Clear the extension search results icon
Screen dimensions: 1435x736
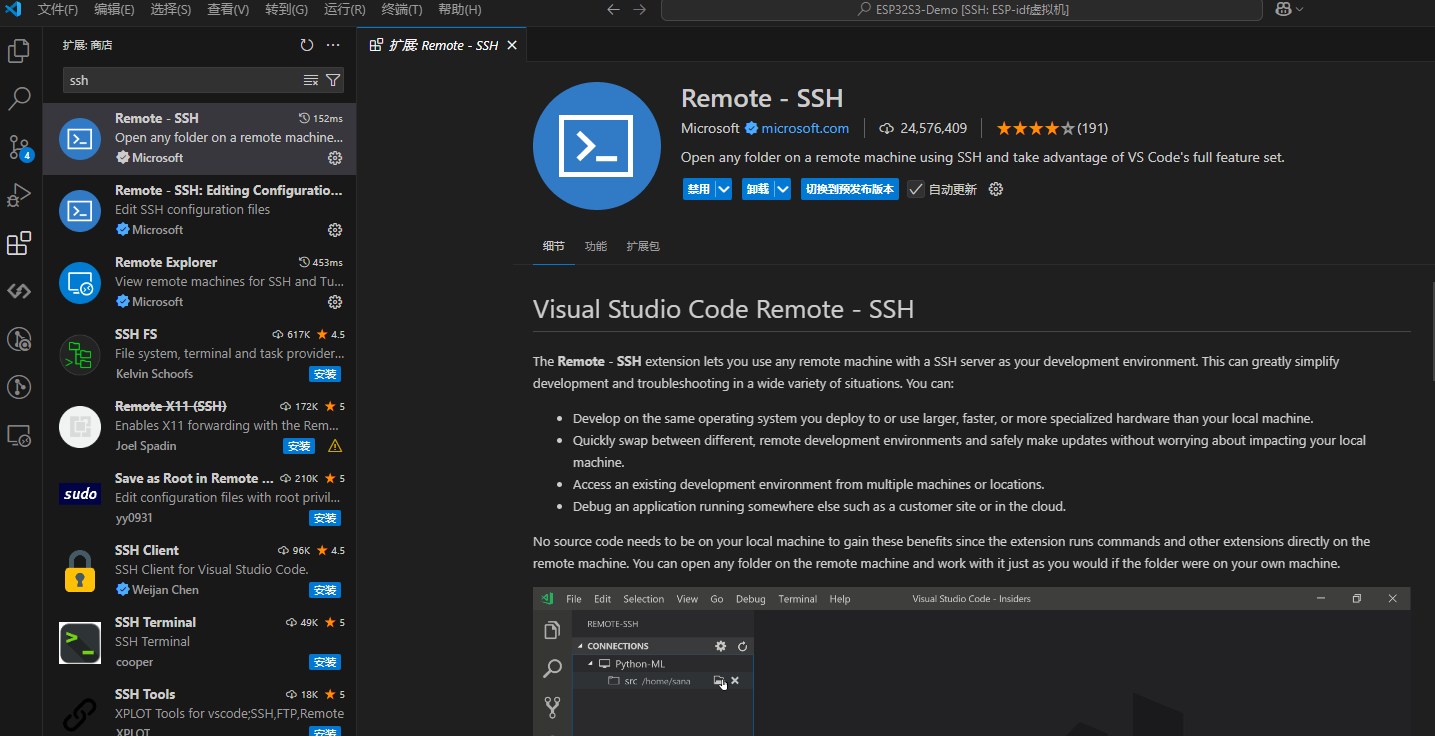(311, 80)
